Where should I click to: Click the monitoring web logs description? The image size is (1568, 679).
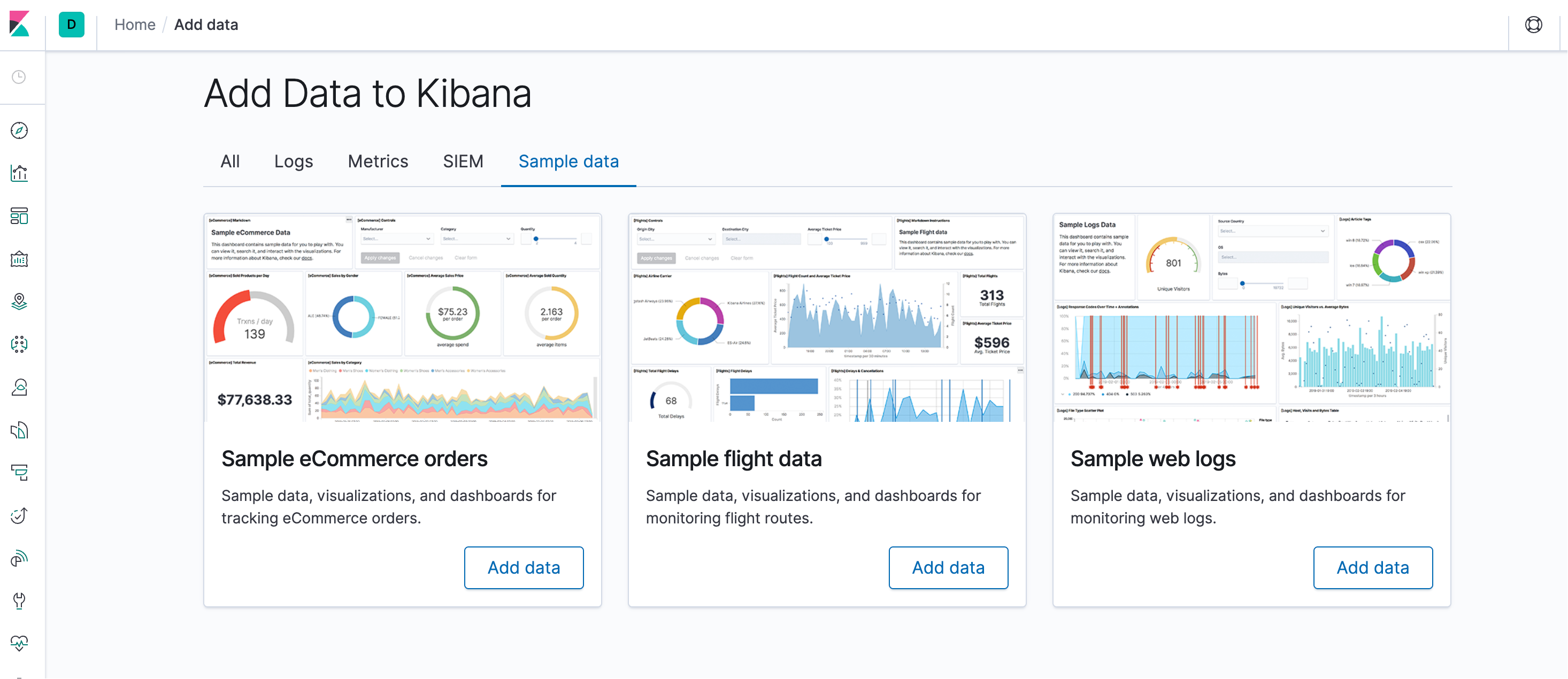pyautogui.click(x=1238, y=507)
